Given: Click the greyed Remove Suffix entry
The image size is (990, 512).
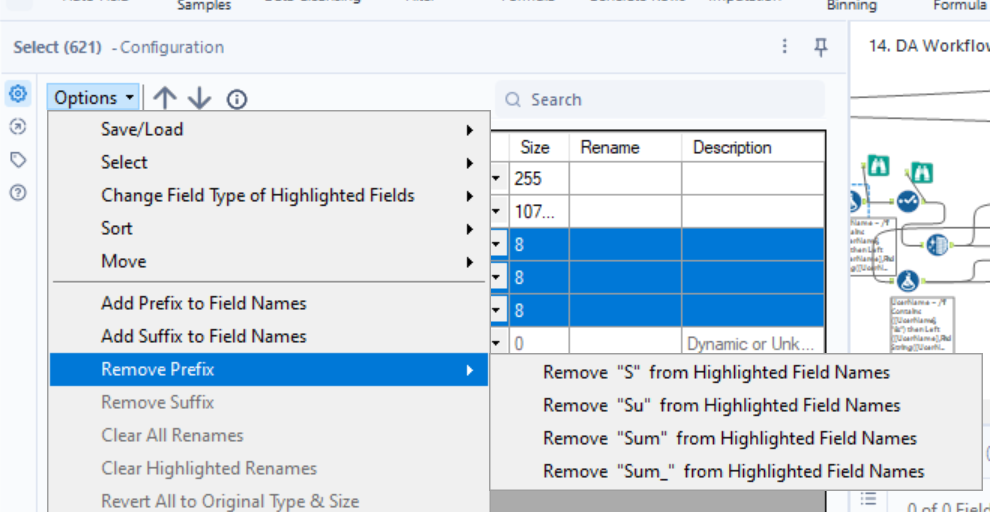Looking at the screenshot, I should (269, 402).
